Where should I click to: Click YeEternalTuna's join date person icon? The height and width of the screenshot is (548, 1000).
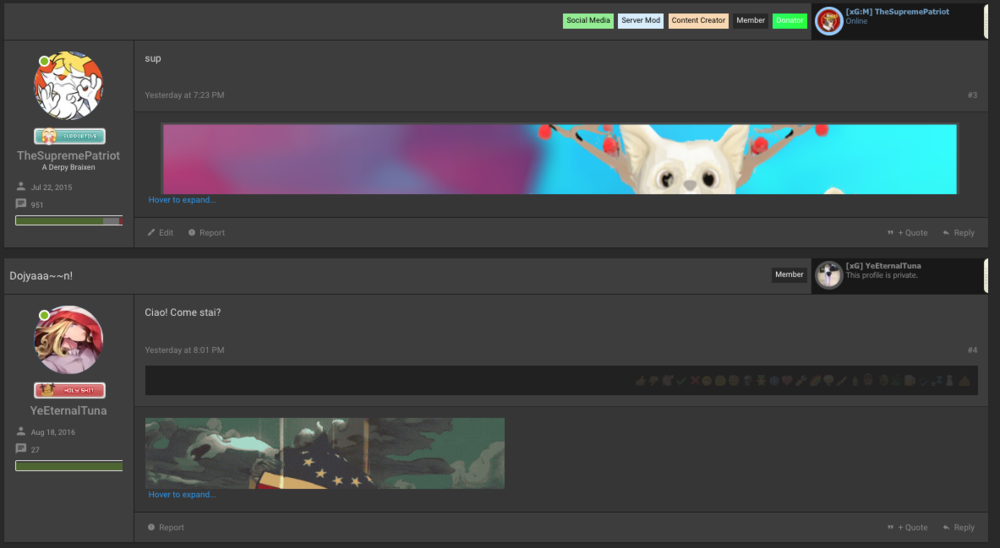coord(21,431)
